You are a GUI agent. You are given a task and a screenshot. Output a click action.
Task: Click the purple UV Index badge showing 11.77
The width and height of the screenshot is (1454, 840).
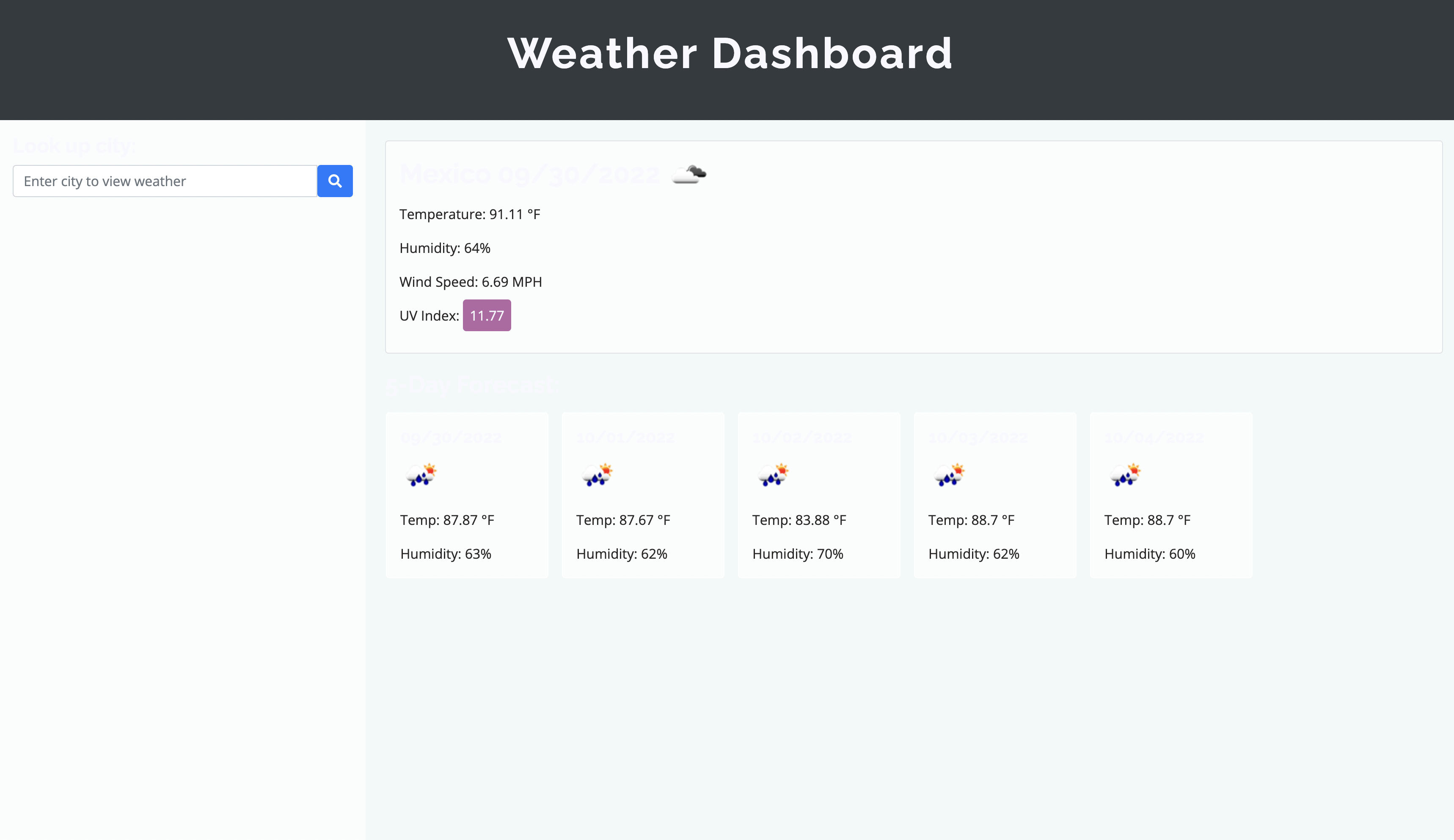[486, 315]
